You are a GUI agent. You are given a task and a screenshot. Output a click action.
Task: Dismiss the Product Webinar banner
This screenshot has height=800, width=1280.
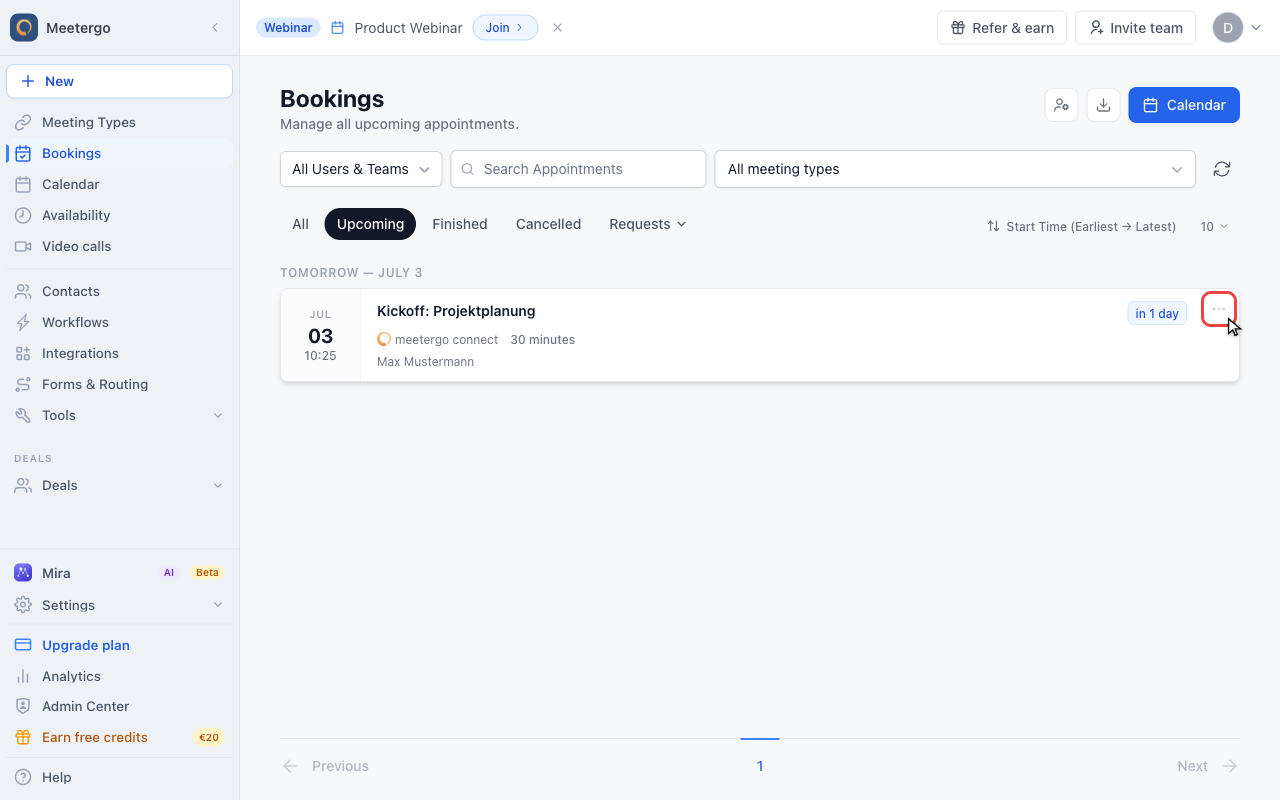[x=557, y=28]
